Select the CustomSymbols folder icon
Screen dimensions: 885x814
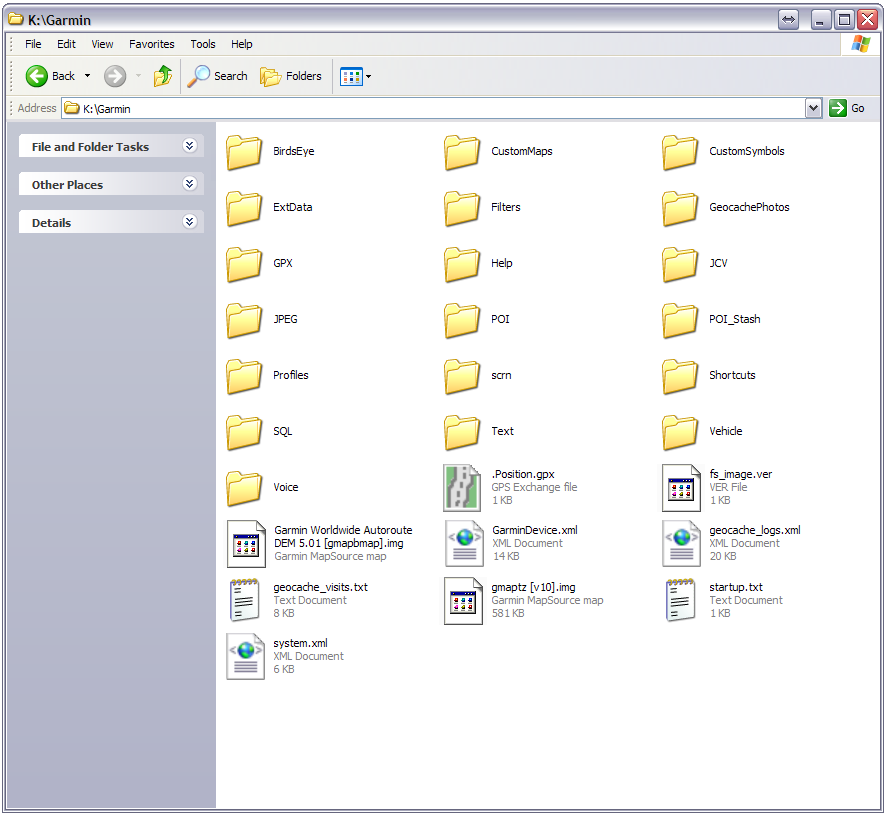tap(680, 152)
